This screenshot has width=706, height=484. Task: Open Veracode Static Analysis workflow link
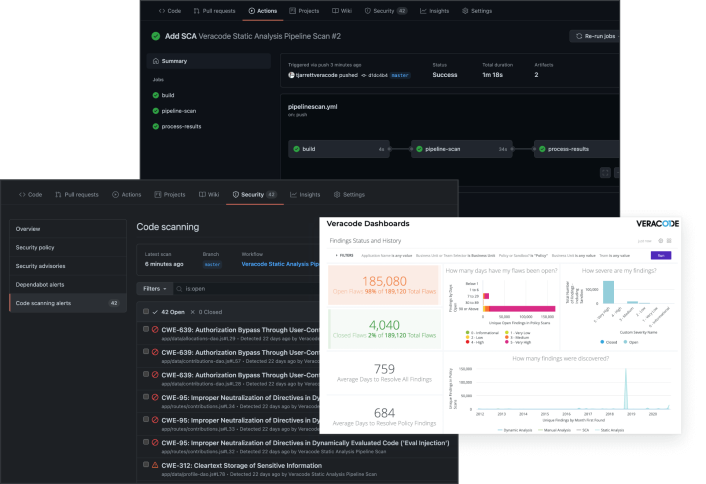coord(280,264)
